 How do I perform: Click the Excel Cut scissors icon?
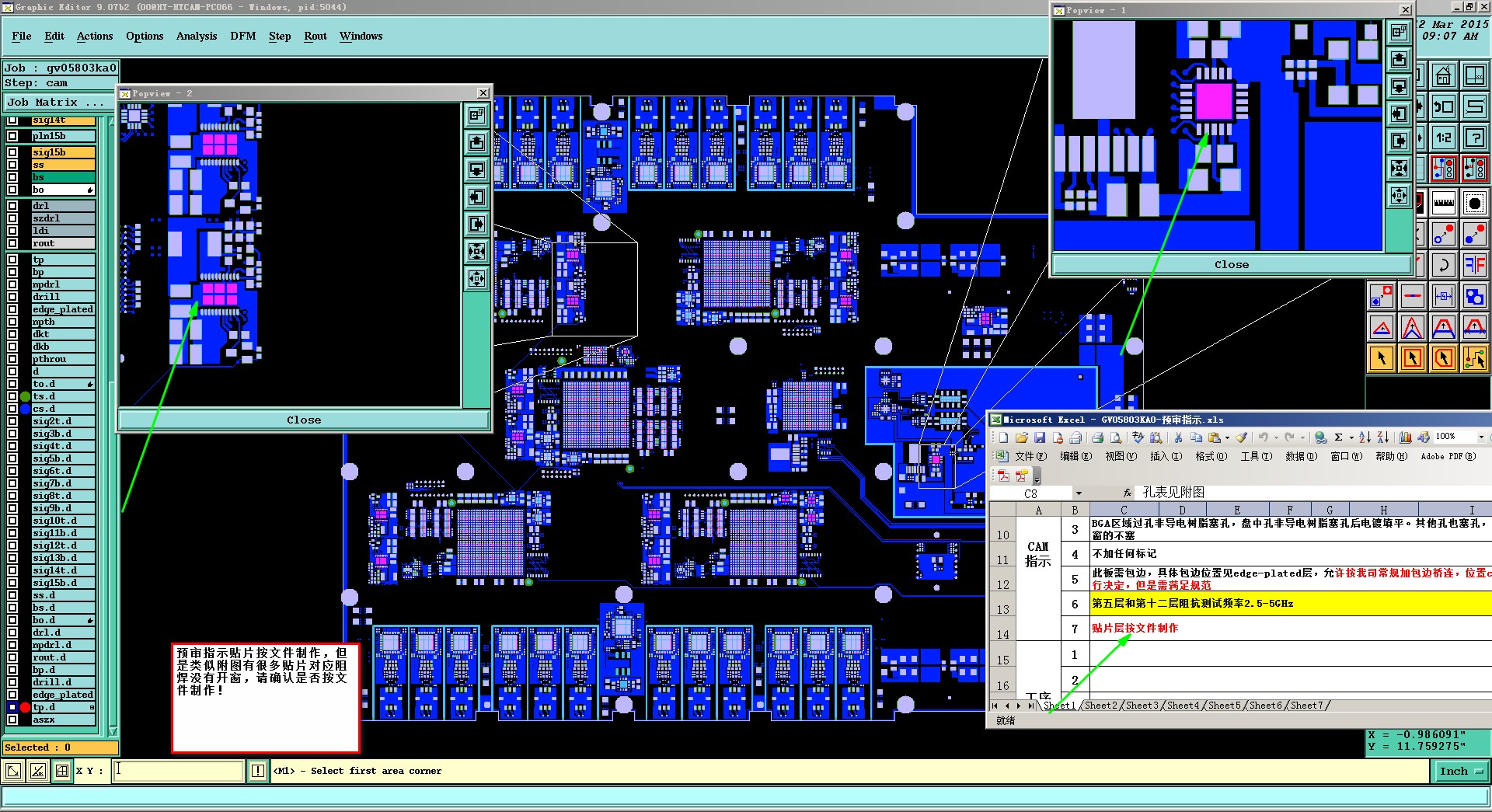pyautogui.click(x=1178, y=437)
